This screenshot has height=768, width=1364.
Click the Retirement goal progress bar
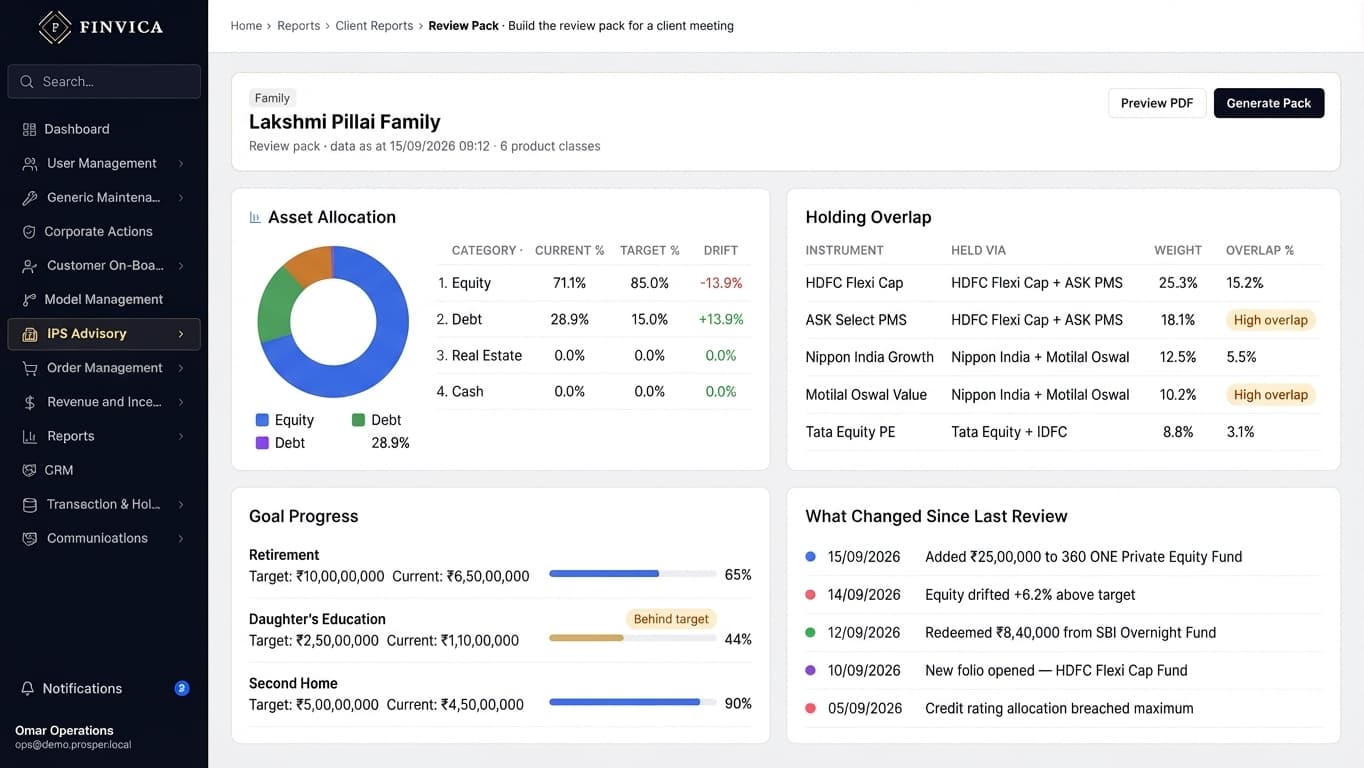click(x=633, y=574)
